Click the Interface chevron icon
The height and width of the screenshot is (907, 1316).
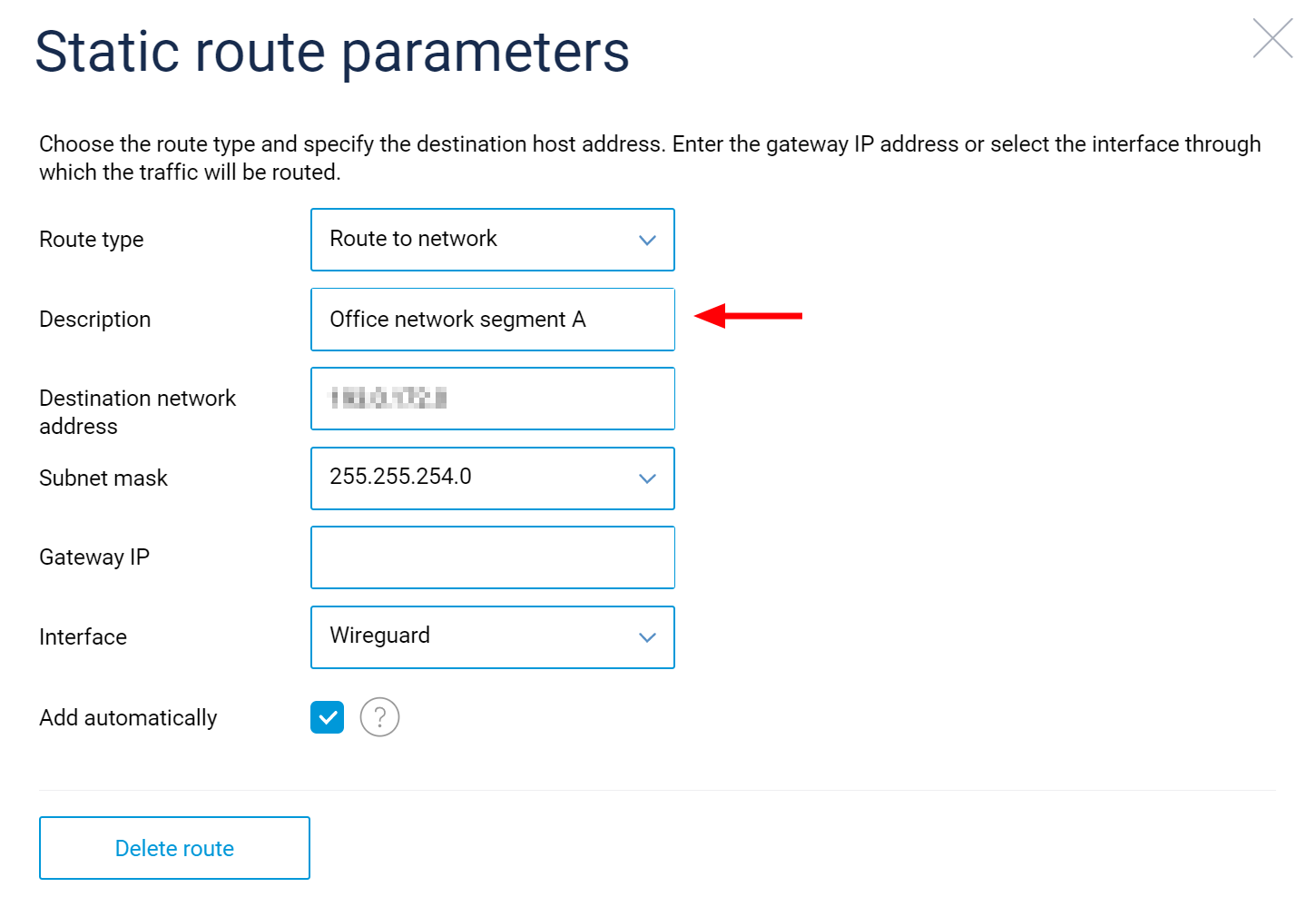(x=647, y=637)
